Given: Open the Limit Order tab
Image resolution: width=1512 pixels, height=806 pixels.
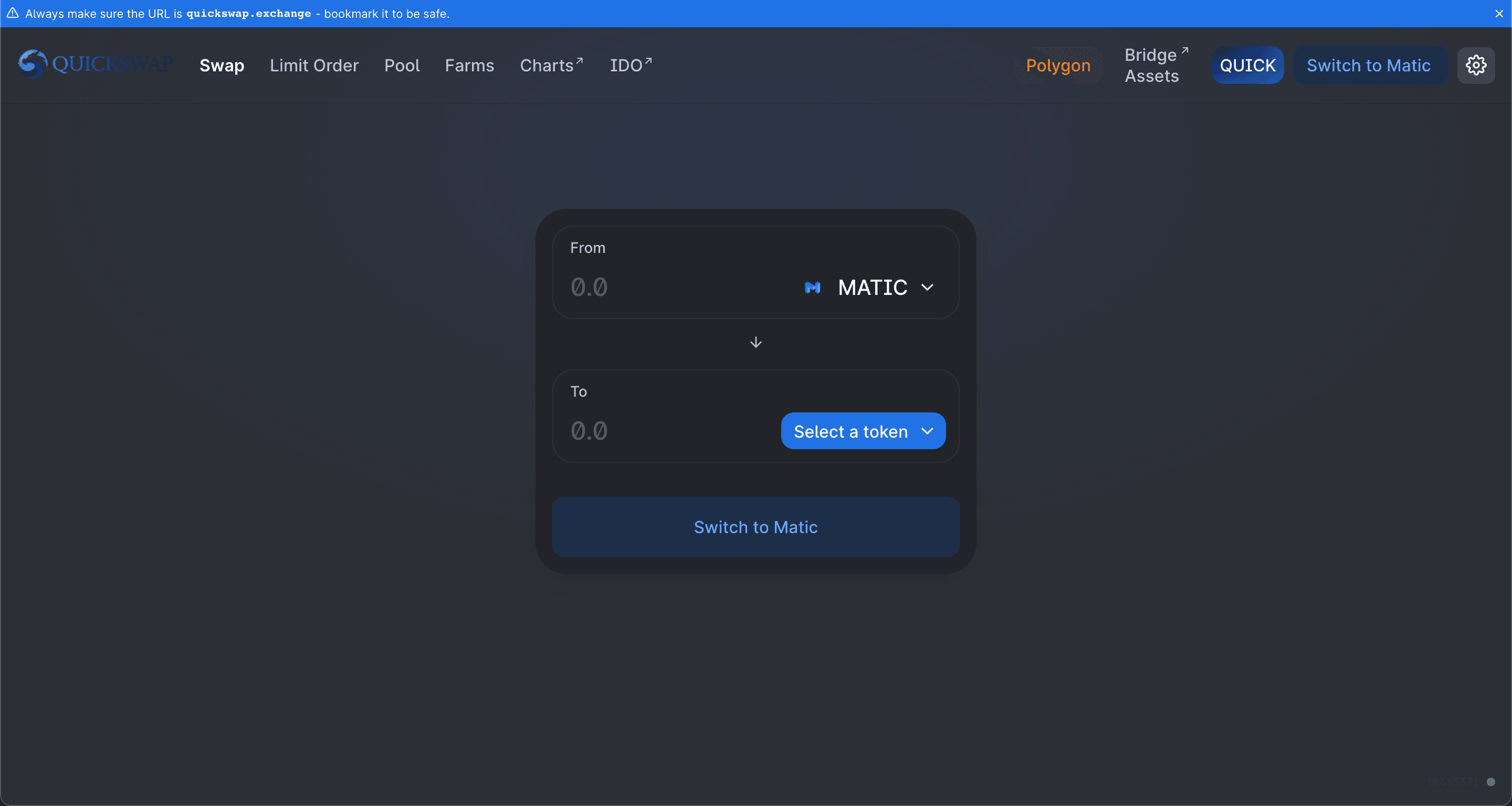Looking at the screenshot, I should pos(314,65).
